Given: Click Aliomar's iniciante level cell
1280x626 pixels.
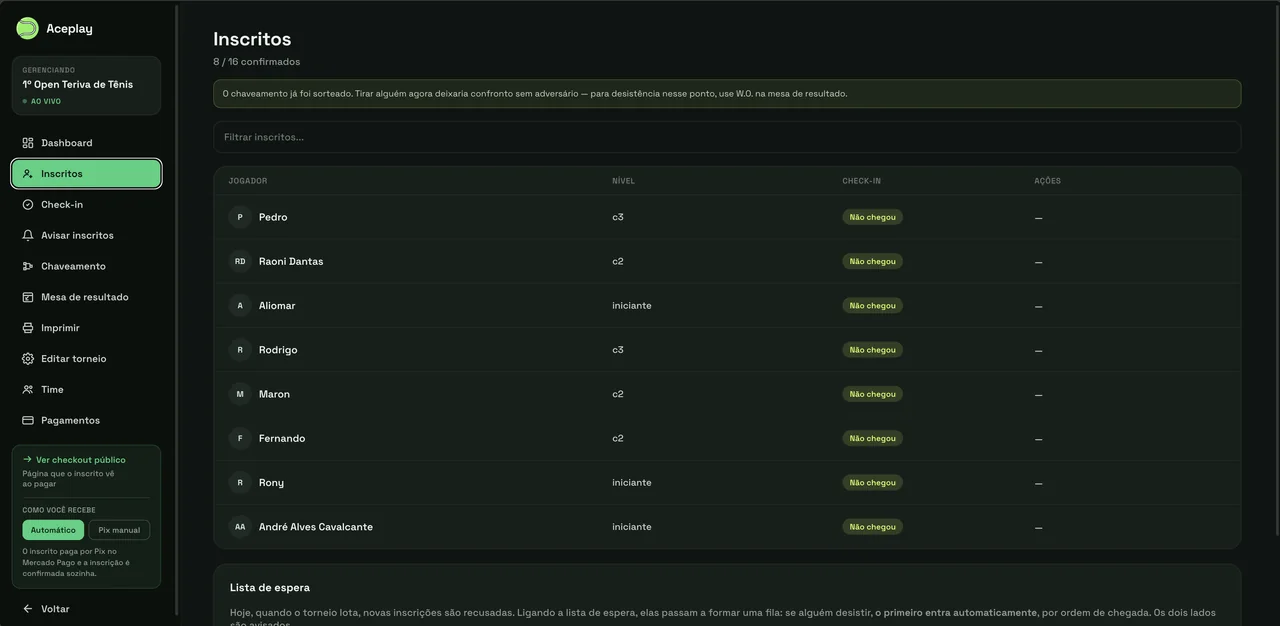Looking at the screenshot, I should [x=632, y=305].
